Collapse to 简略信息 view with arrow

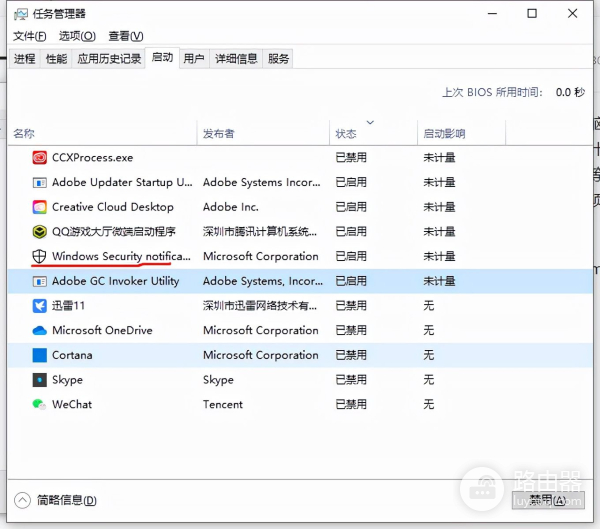pyautogui.click(x=23, y=500)
